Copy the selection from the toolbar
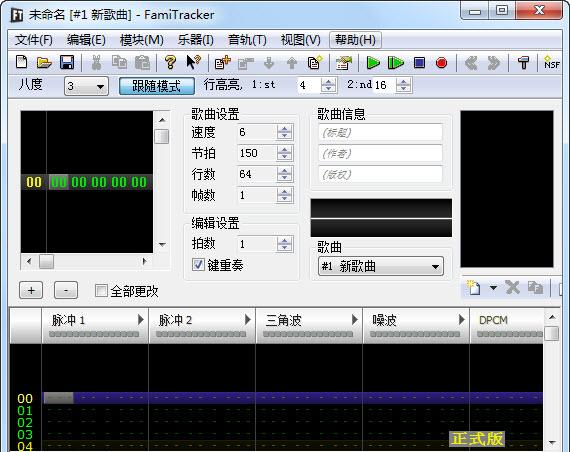This screenshot has height=452, width=570. pos(119,63)
